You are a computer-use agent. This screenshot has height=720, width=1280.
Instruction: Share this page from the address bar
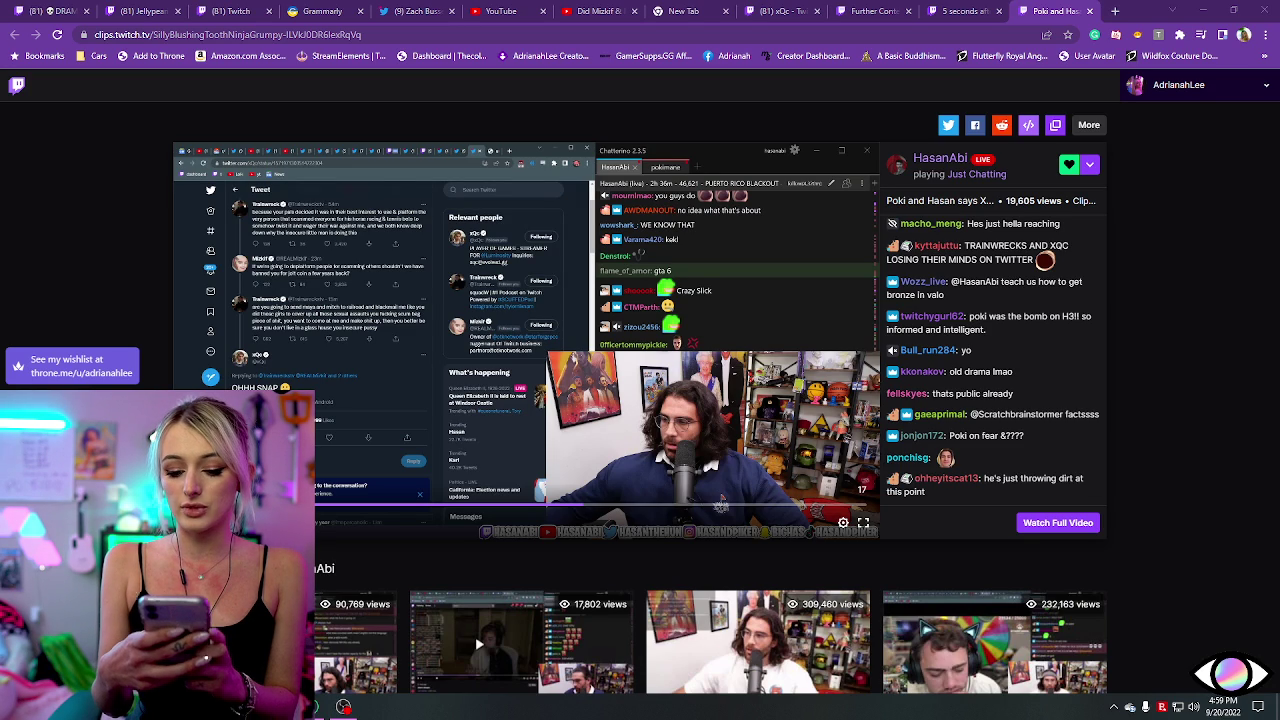click(1046, 34)
